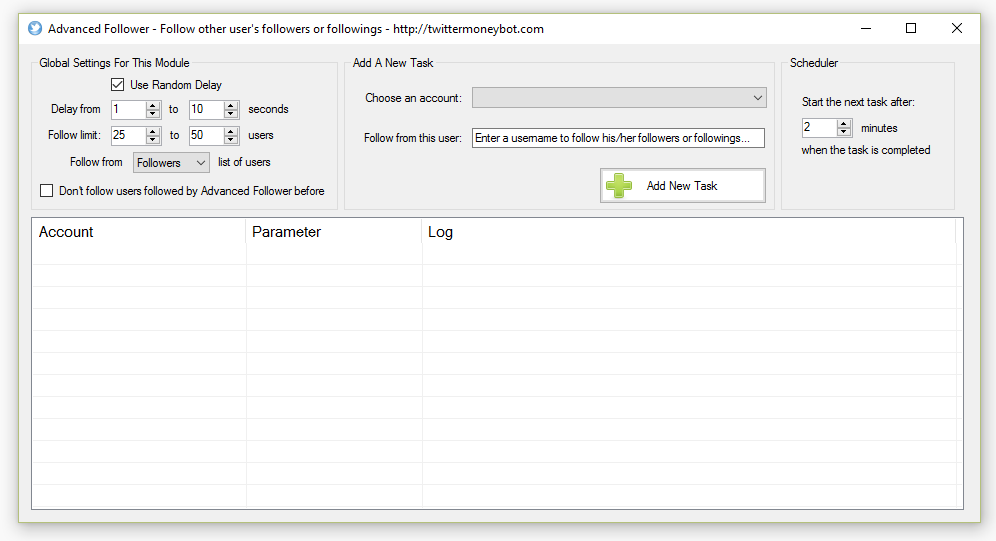
Task: Click the green plus icon on Add New Task
Action: click(x=619, y=185)
